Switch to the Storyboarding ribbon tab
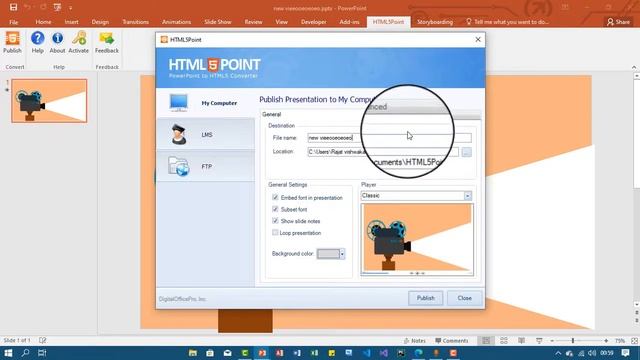The image size is (640, 360). point(435,22)
